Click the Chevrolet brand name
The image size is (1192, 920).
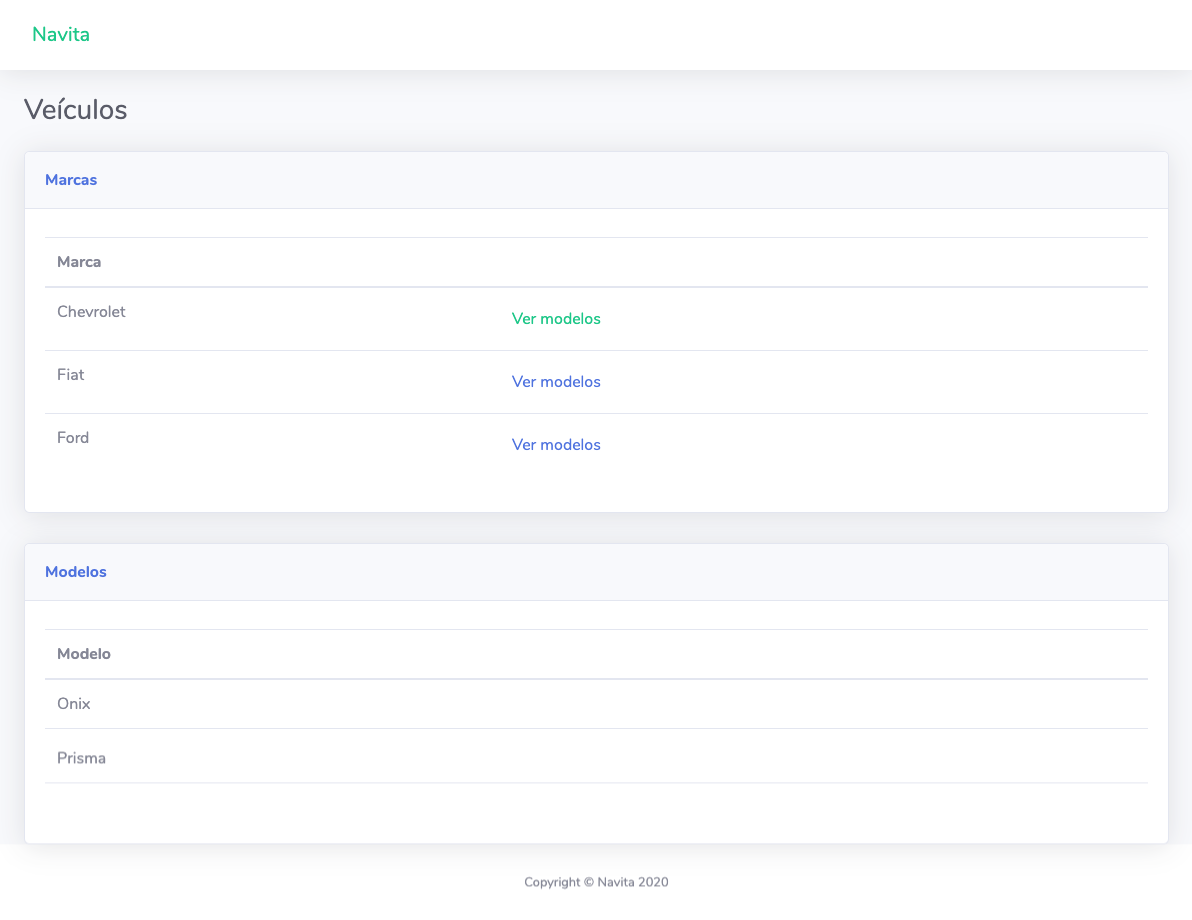point(91,311)
